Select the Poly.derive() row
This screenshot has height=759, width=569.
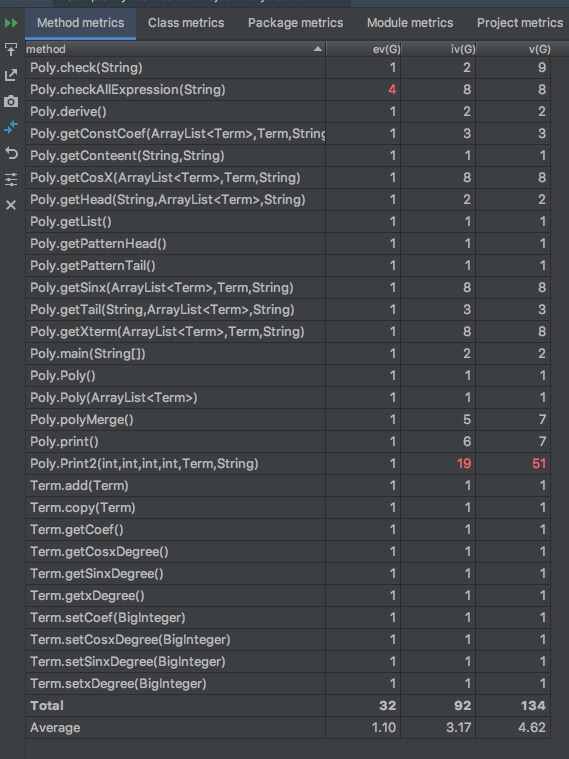288,111
